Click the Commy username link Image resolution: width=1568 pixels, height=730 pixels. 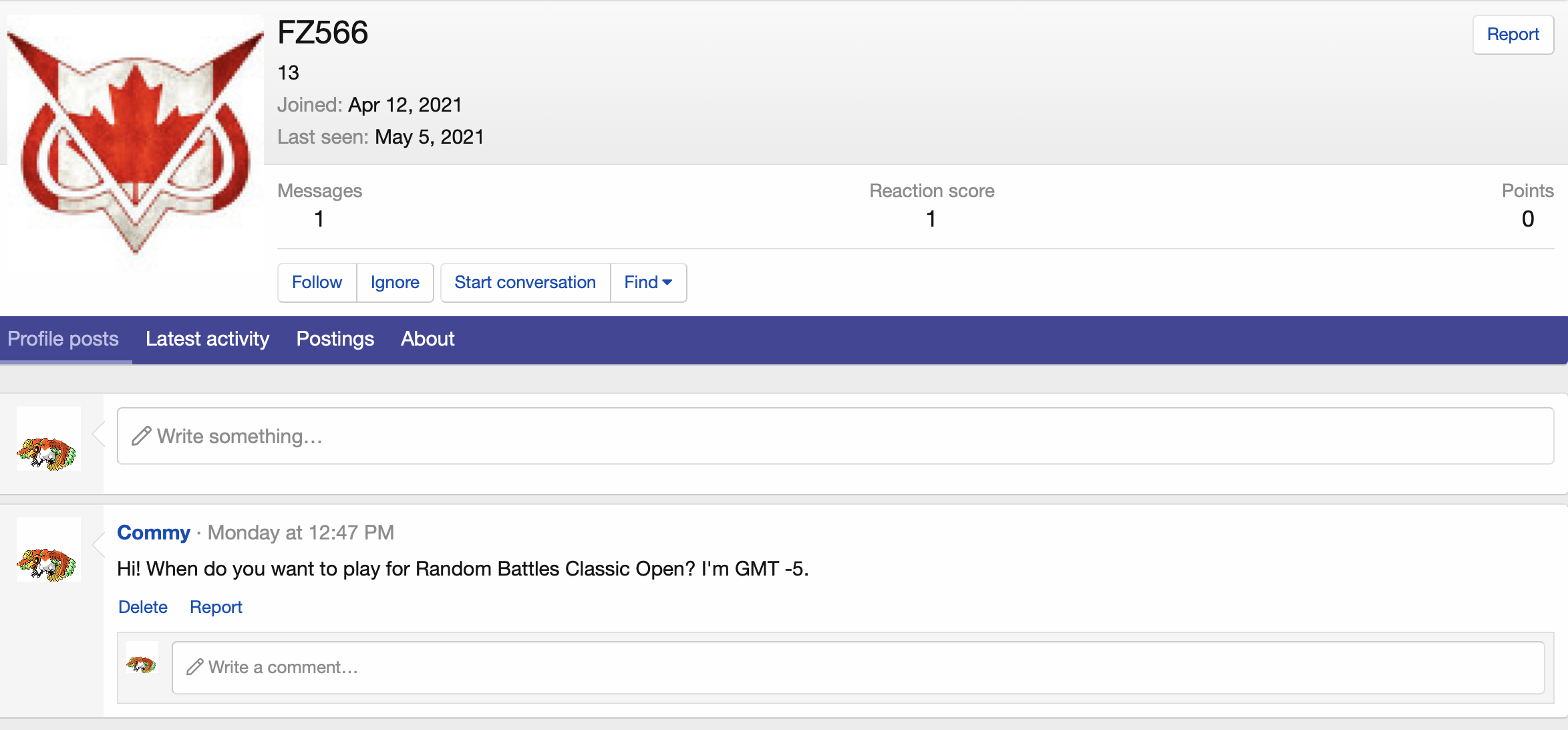pos(154,532)
